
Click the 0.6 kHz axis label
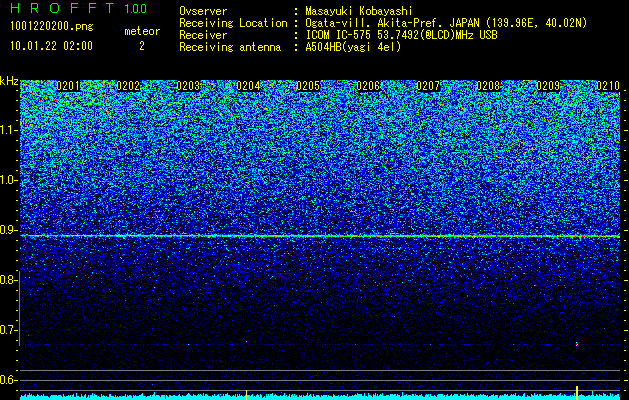point(8,380)
